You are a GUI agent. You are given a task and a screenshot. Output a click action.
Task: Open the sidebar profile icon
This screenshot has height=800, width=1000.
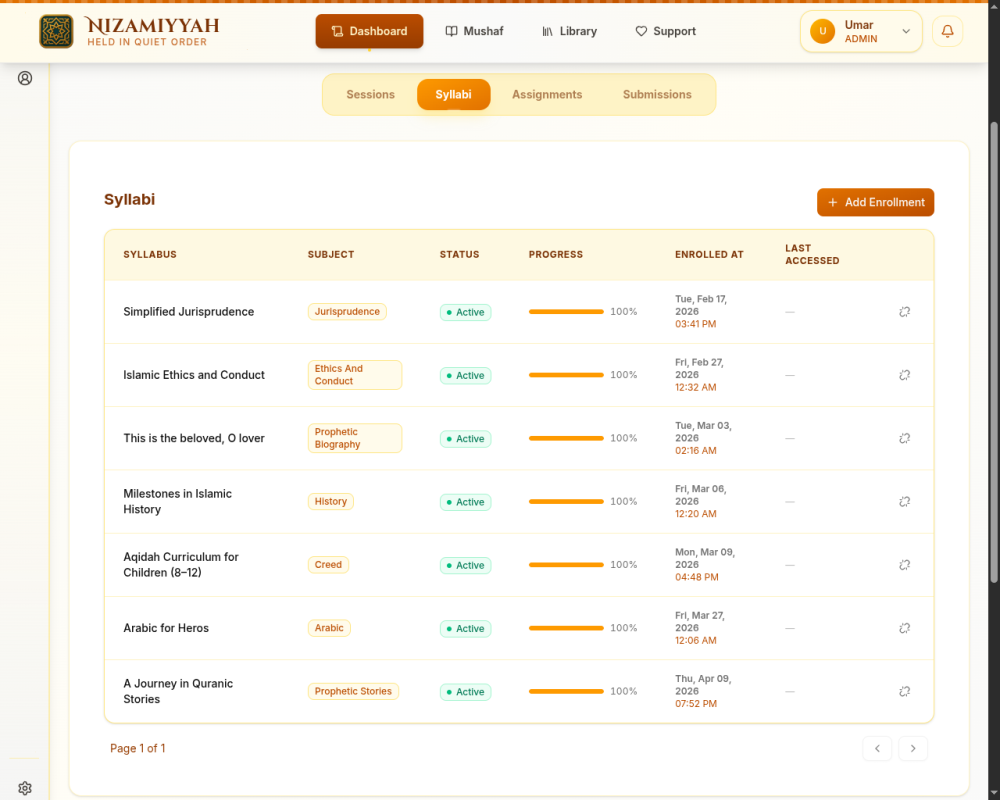tap(25, 78)
